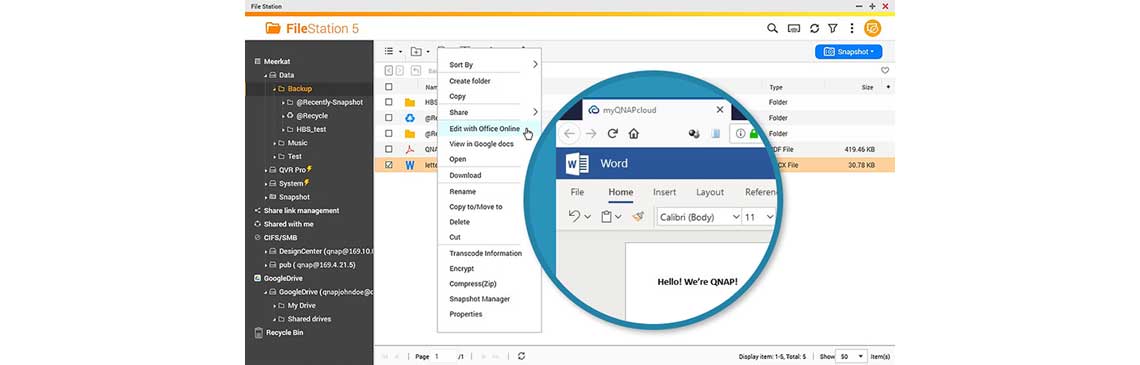The image size is (1140, 365).
Task: Click browser reload icon in myQNAPcloud window
Action: pyautogui.click(x=612, y=134)
